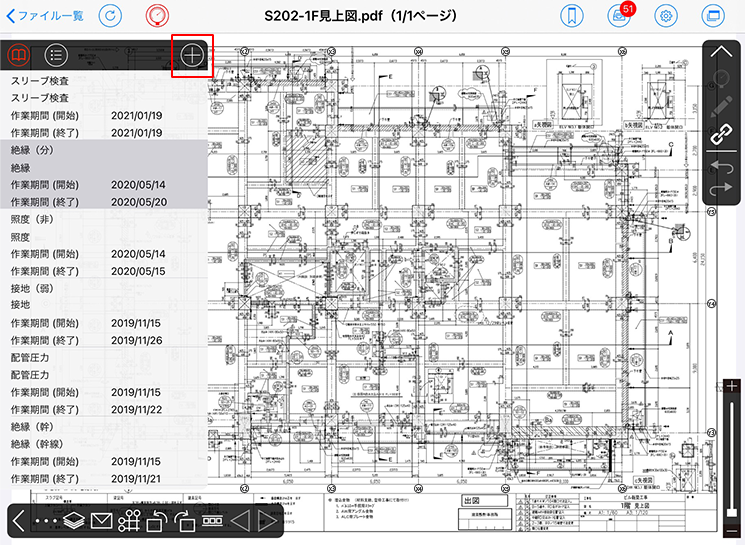
Task: Tap the red gauge icon in top bar
Action: [x=157, y=16]
